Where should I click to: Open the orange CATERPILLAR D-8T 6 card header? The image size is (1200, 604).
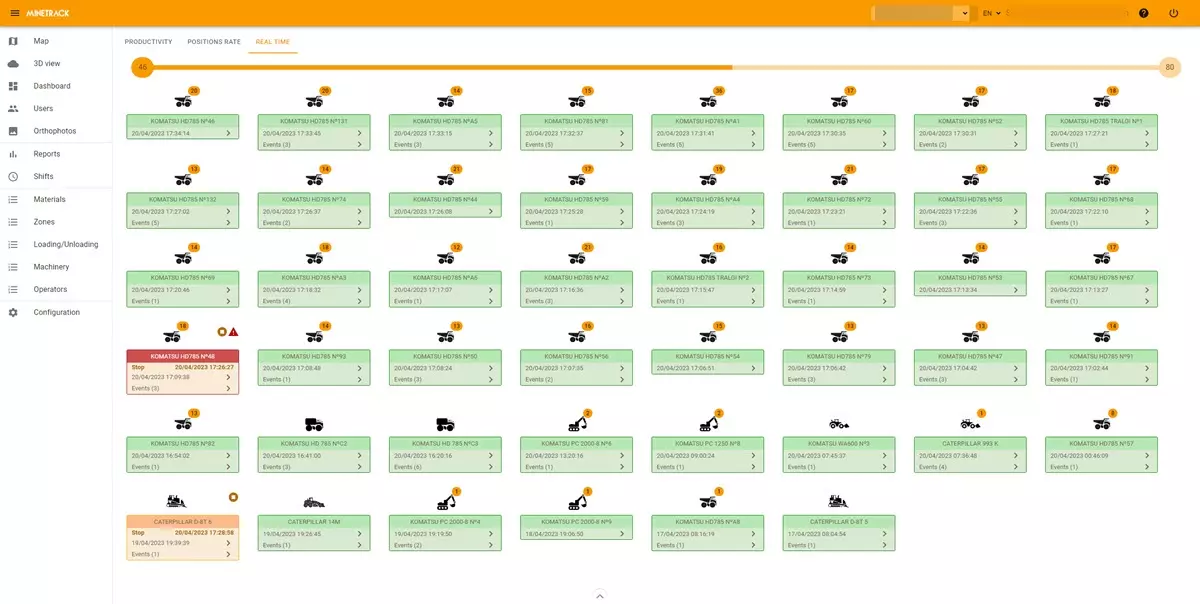click(183, 521)
